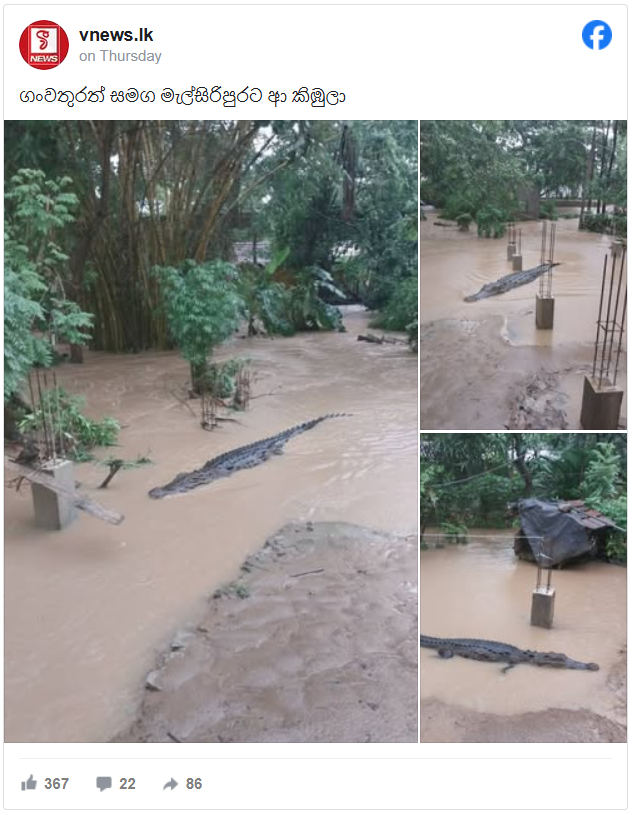Open the large left flood photo
632x815 pixels.
[x=211, y=431]
